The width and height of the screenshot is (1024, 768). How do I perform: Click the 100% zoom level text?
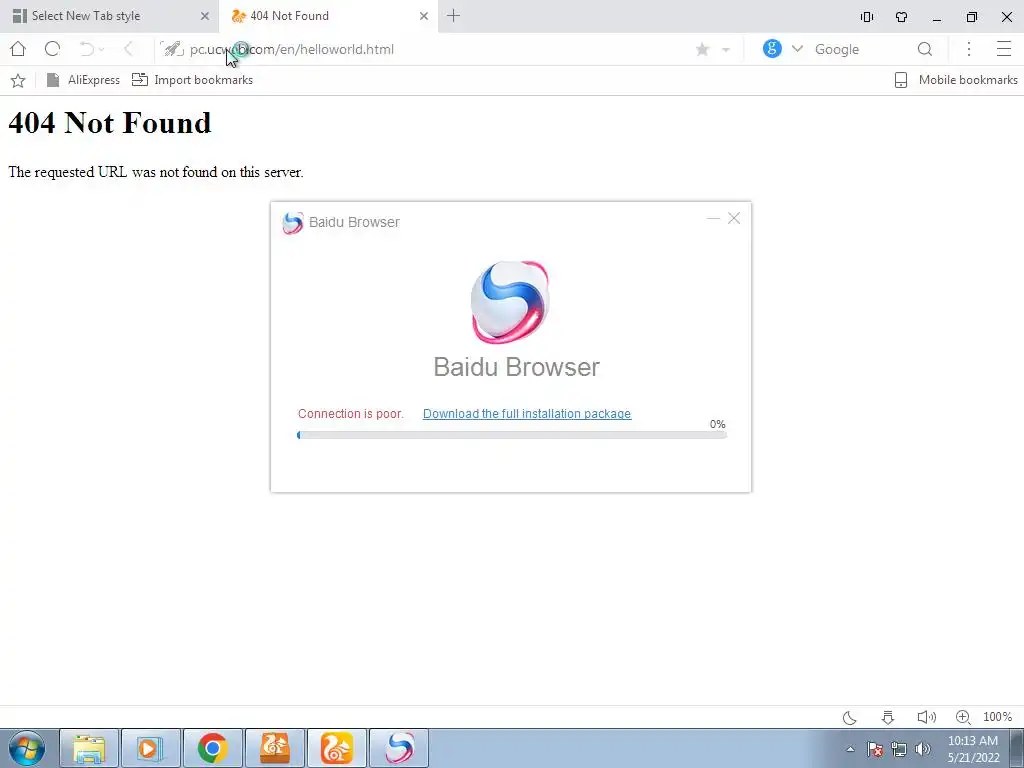point(997,717)
